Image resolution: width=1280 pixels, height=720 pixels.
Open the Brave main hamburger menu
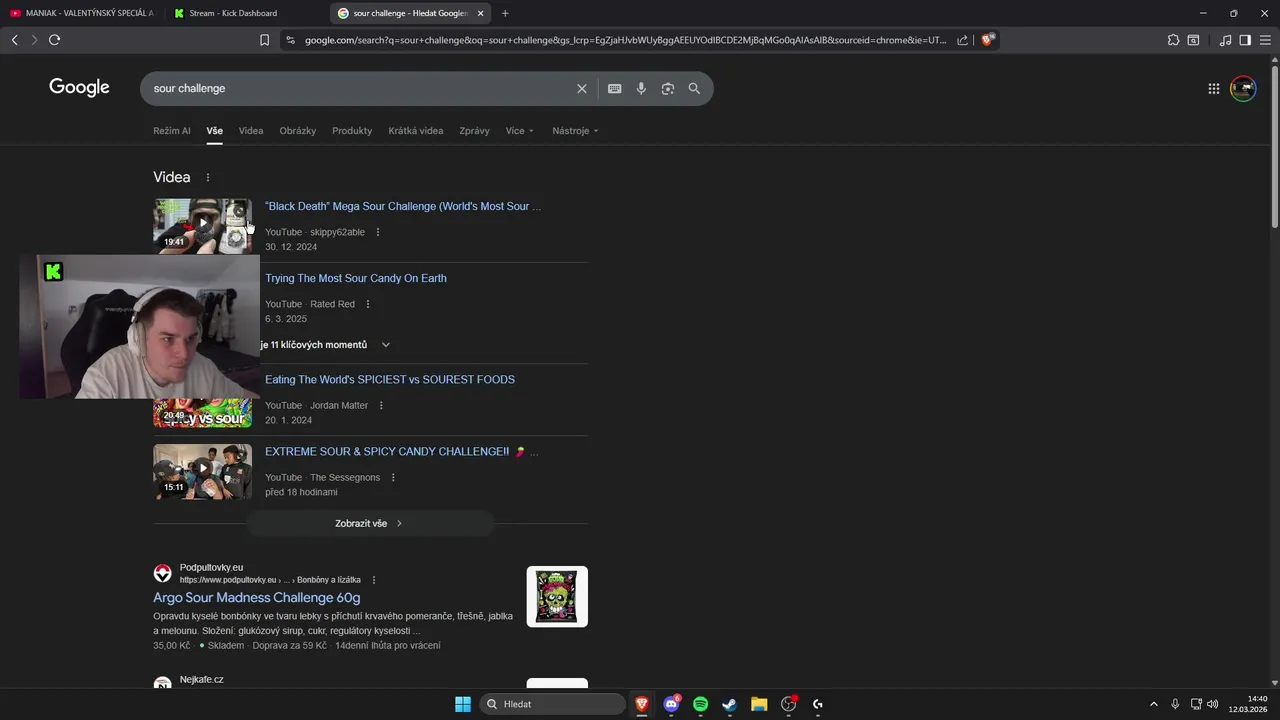tap(1265, 40)
